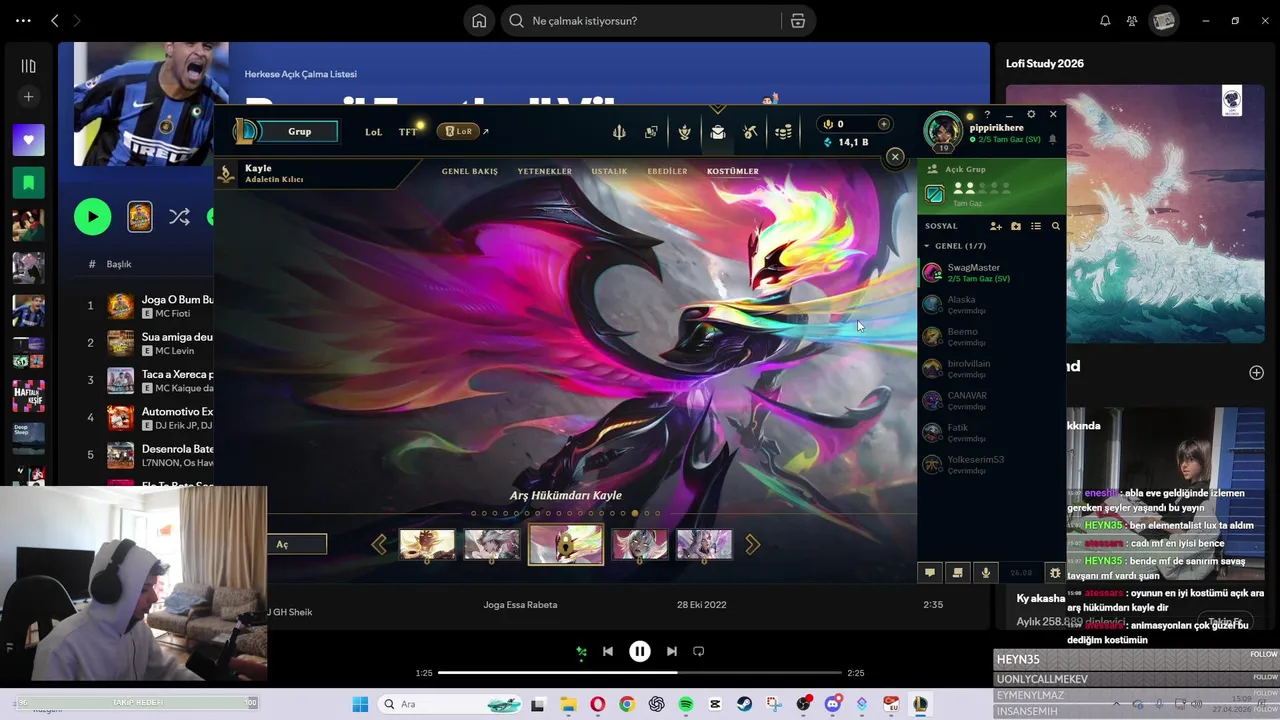Open the bug report icon in League client
The image size is (1280, 720).
pos(1055,573)
